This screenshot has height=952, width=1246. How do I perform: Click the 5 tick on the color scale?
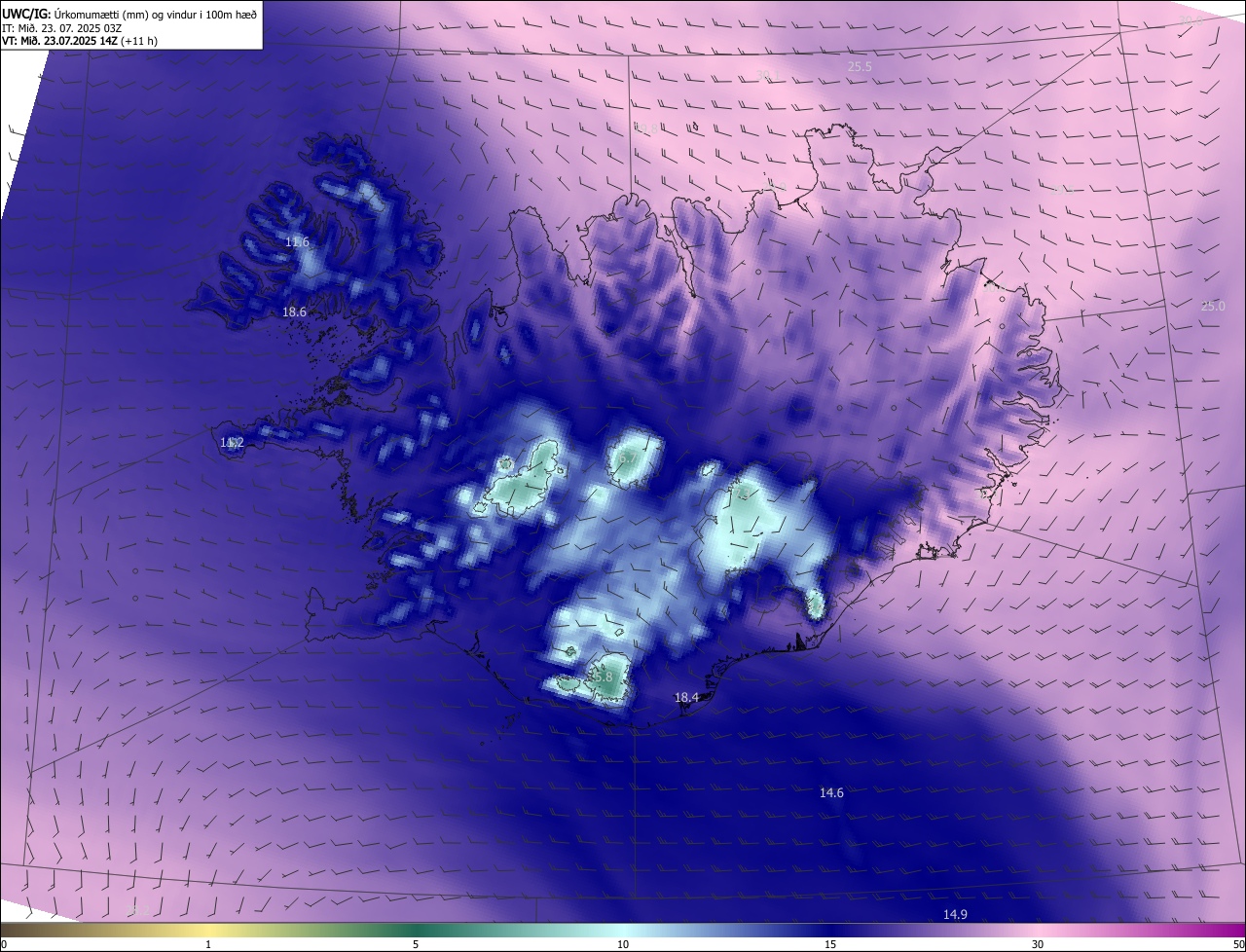(416, 944)
